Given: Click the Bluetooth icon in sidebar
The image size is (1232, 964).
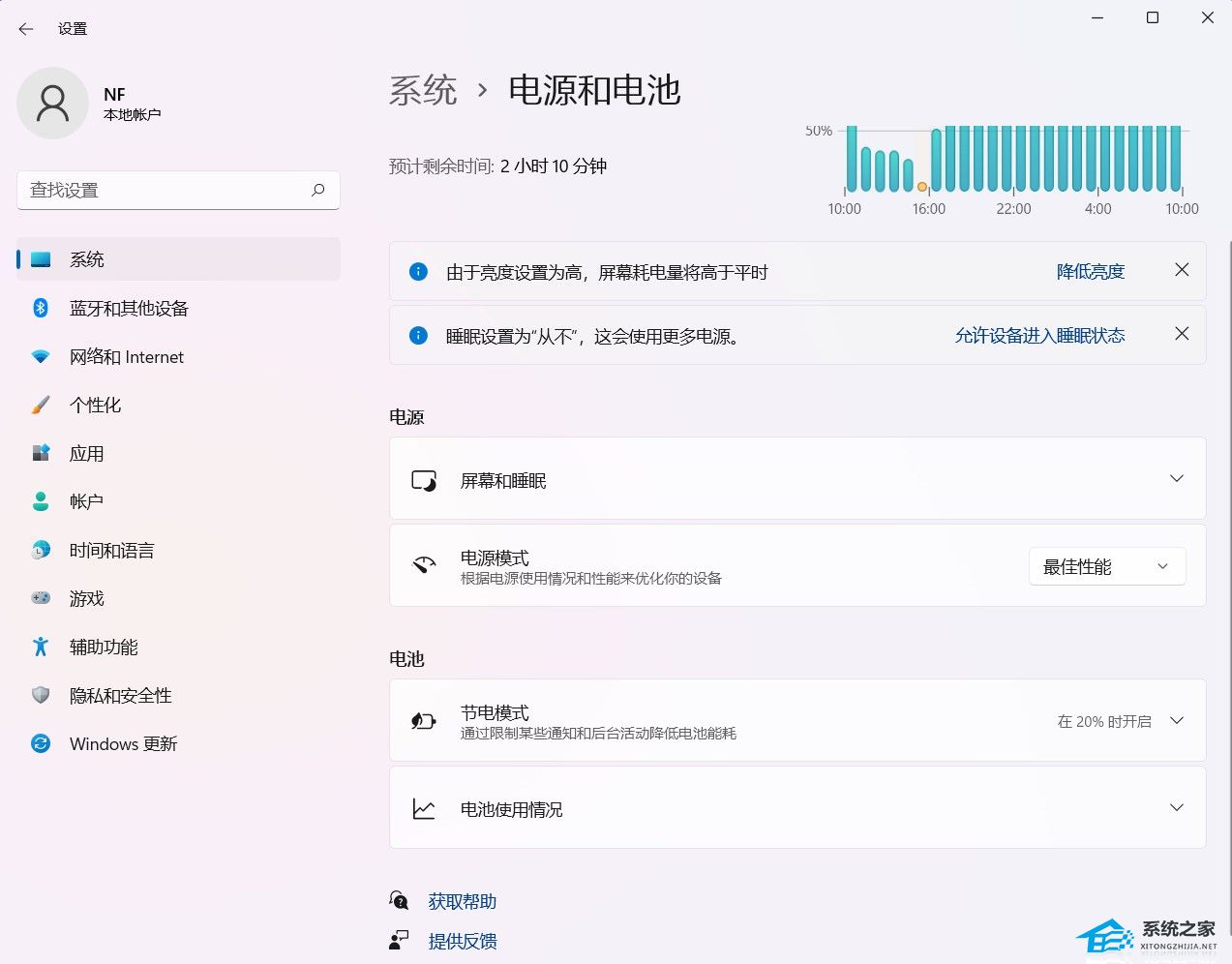Looking at the screenshot, I should pyautogui.click(x=41, y=308).
